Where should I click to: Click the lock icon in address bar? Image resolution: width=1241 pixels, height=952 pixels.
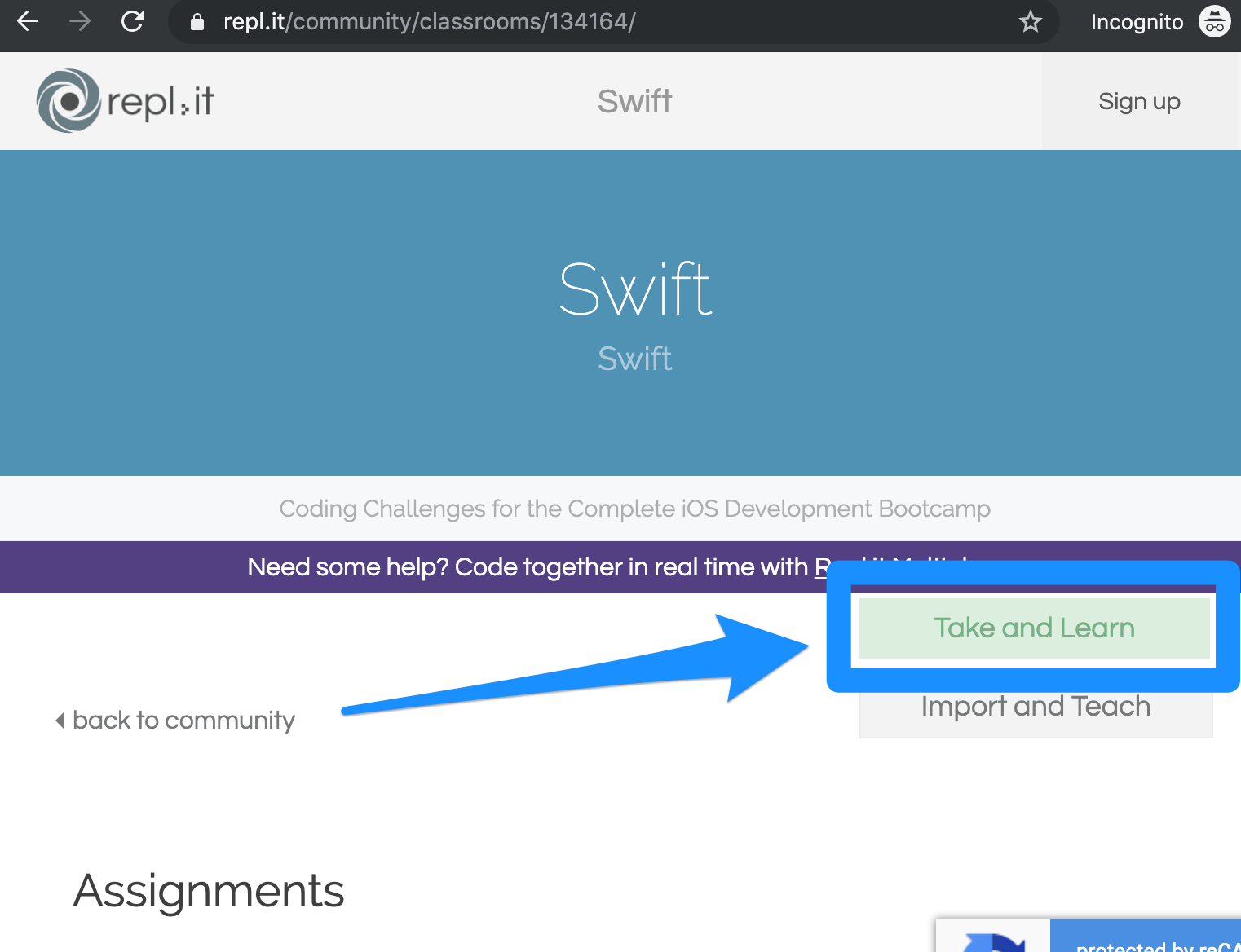pos(197,22)
